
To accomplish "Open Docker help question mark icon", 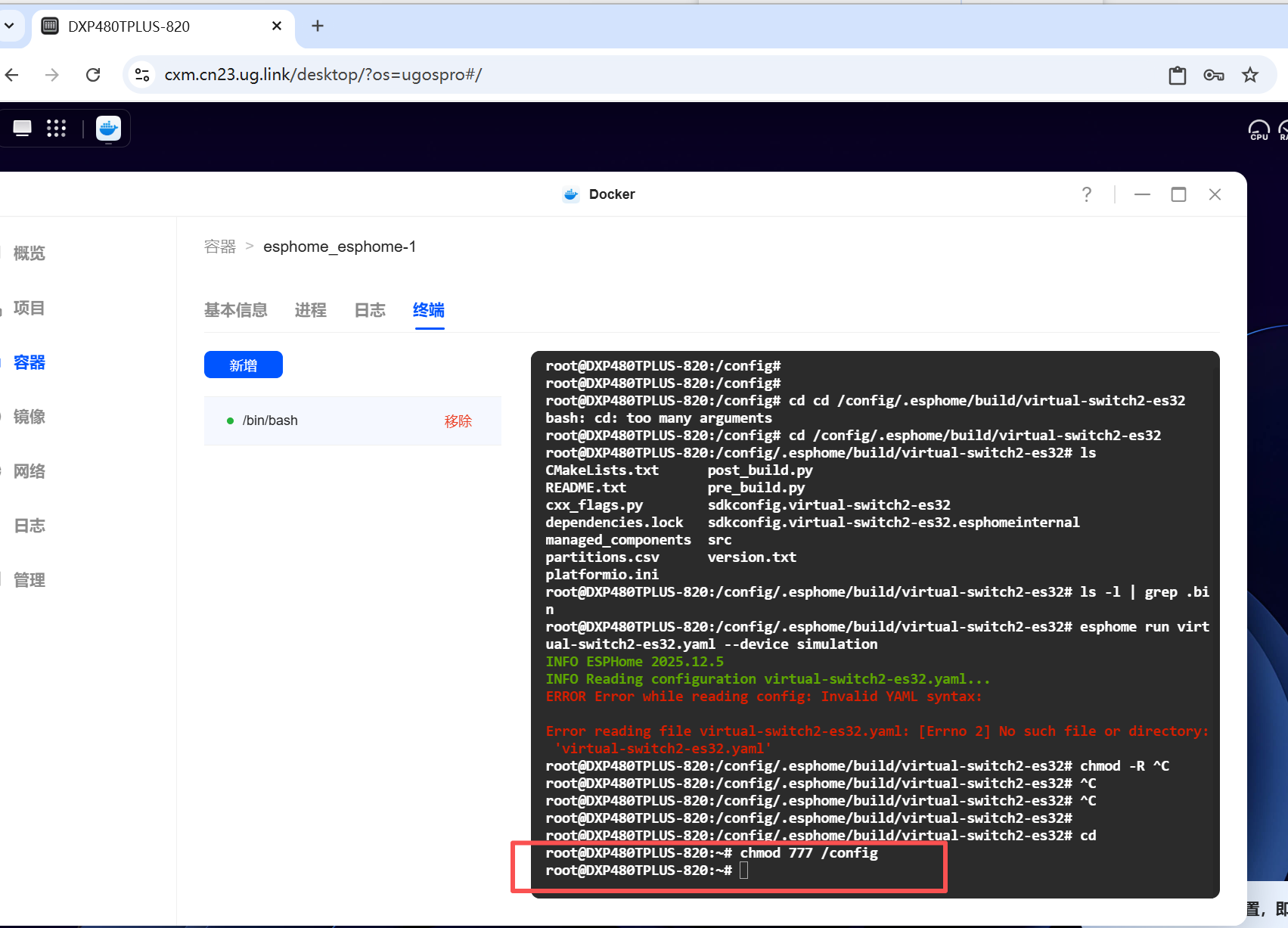I will point(1087,194).
